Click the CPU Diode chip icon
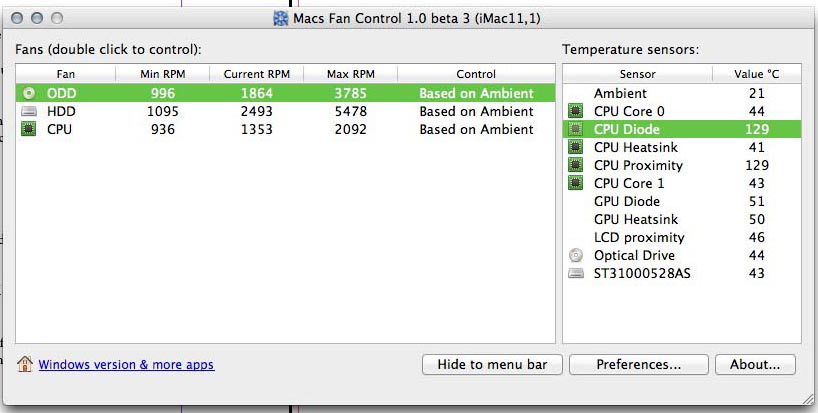The height and width of the screenshot is (413, 818). click(575, 129)
